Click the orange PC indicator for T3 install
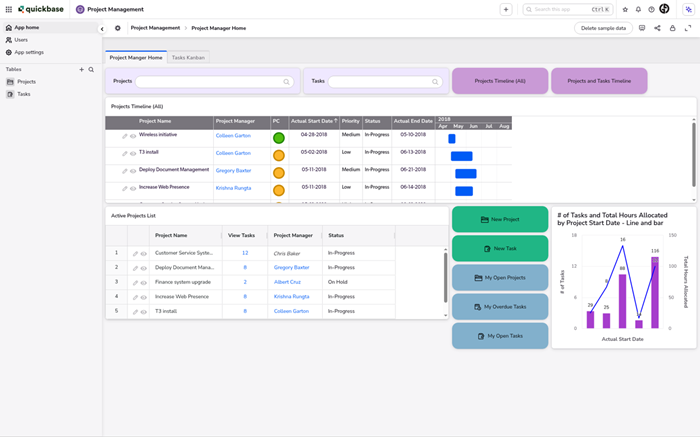700x437 pixels. [x=279, y=156]
